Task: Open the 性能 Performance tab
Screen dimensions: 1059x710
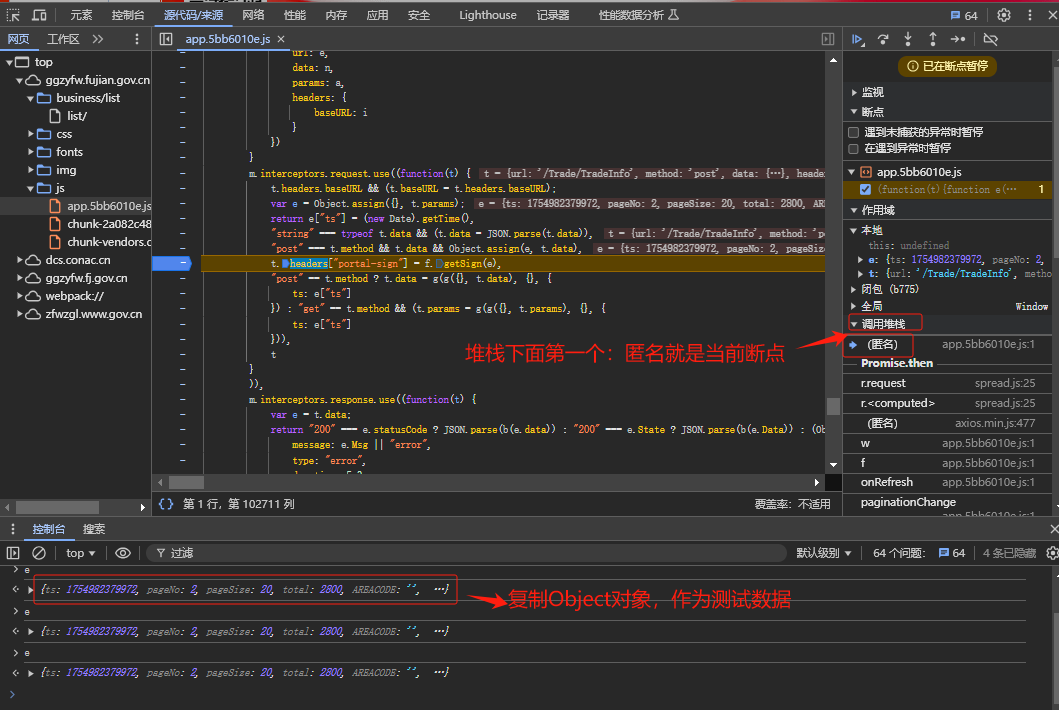Action: pos(294,15)
